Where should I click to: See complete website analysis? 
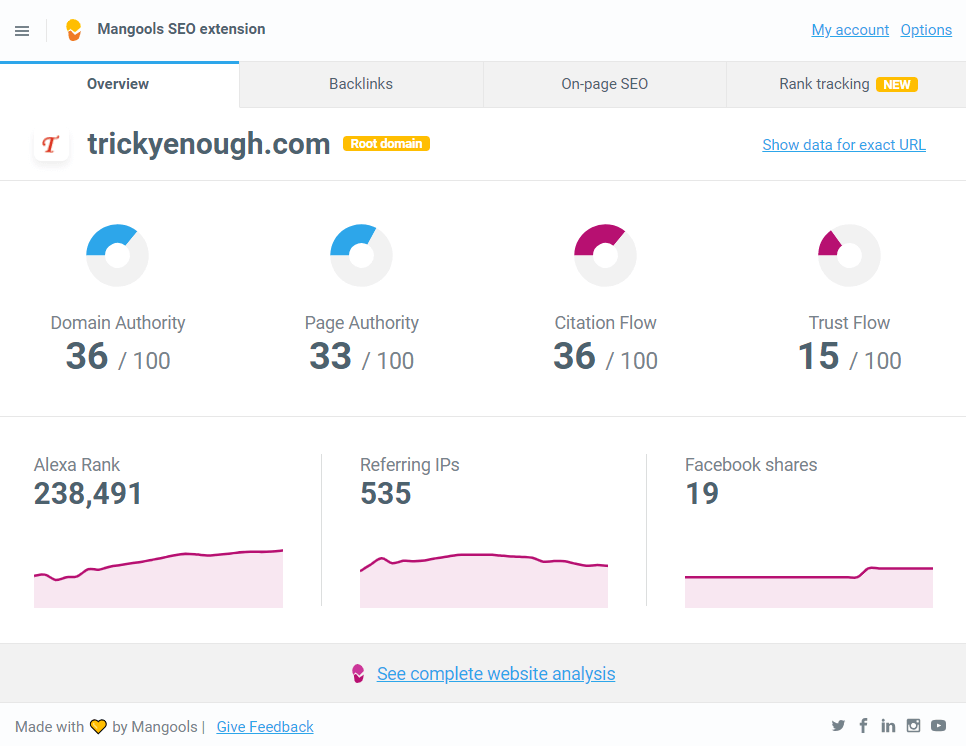[x=496, y=673]
